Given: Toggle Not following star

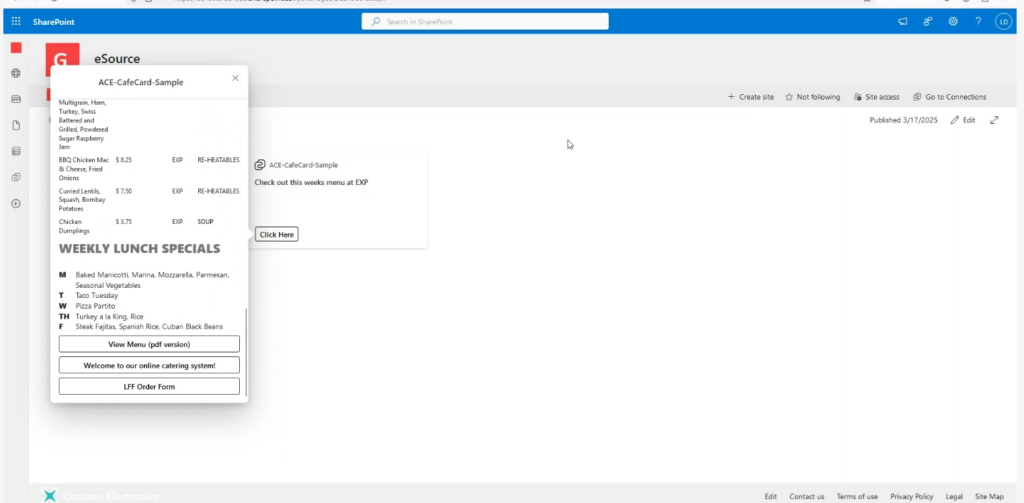Looking at the screenshot, I should 812,97.
